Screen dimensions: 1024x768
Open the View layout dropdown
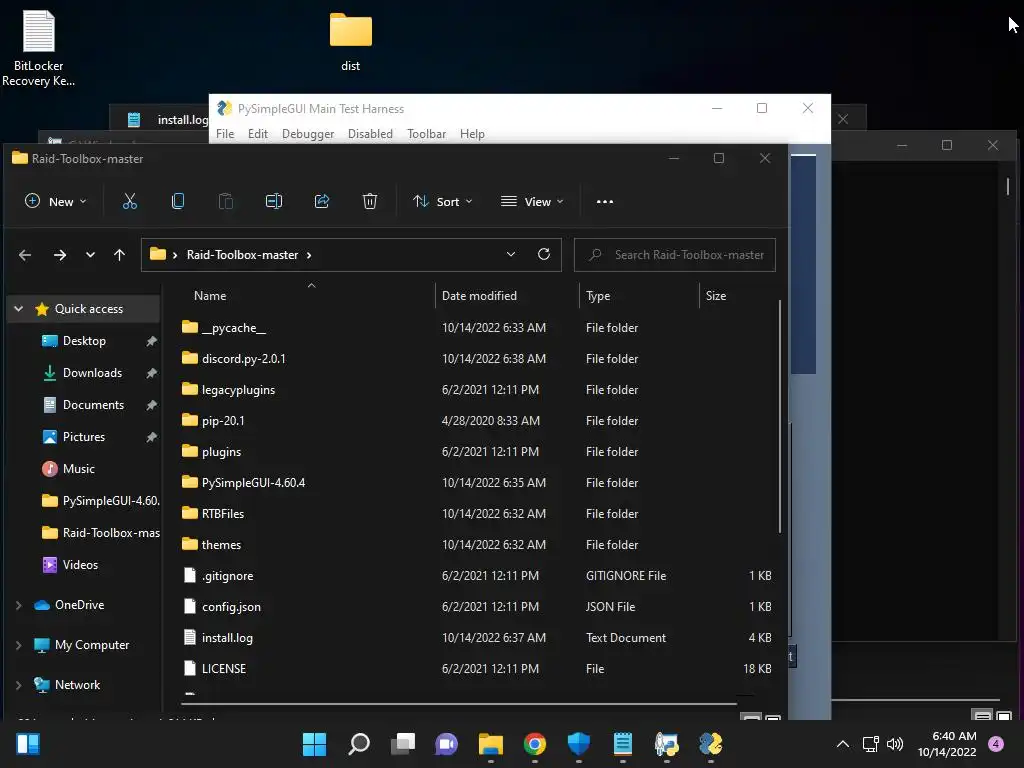tap(532, 201)
